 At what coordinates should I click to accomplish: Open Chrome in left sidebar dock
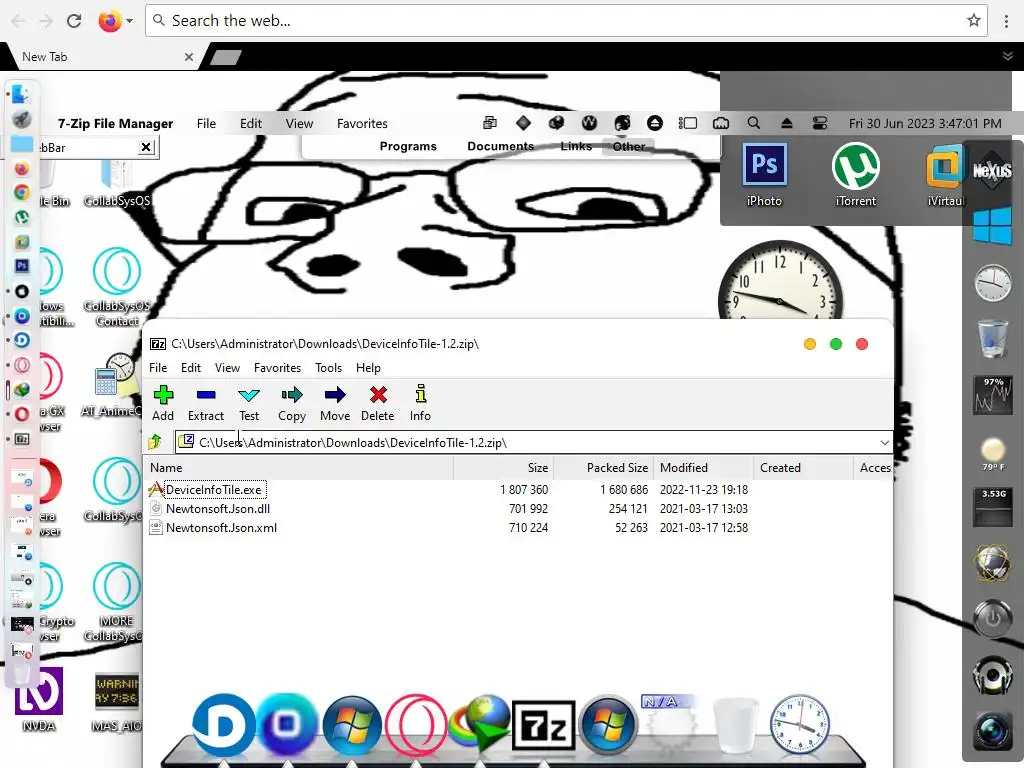[x=22, y=193]
